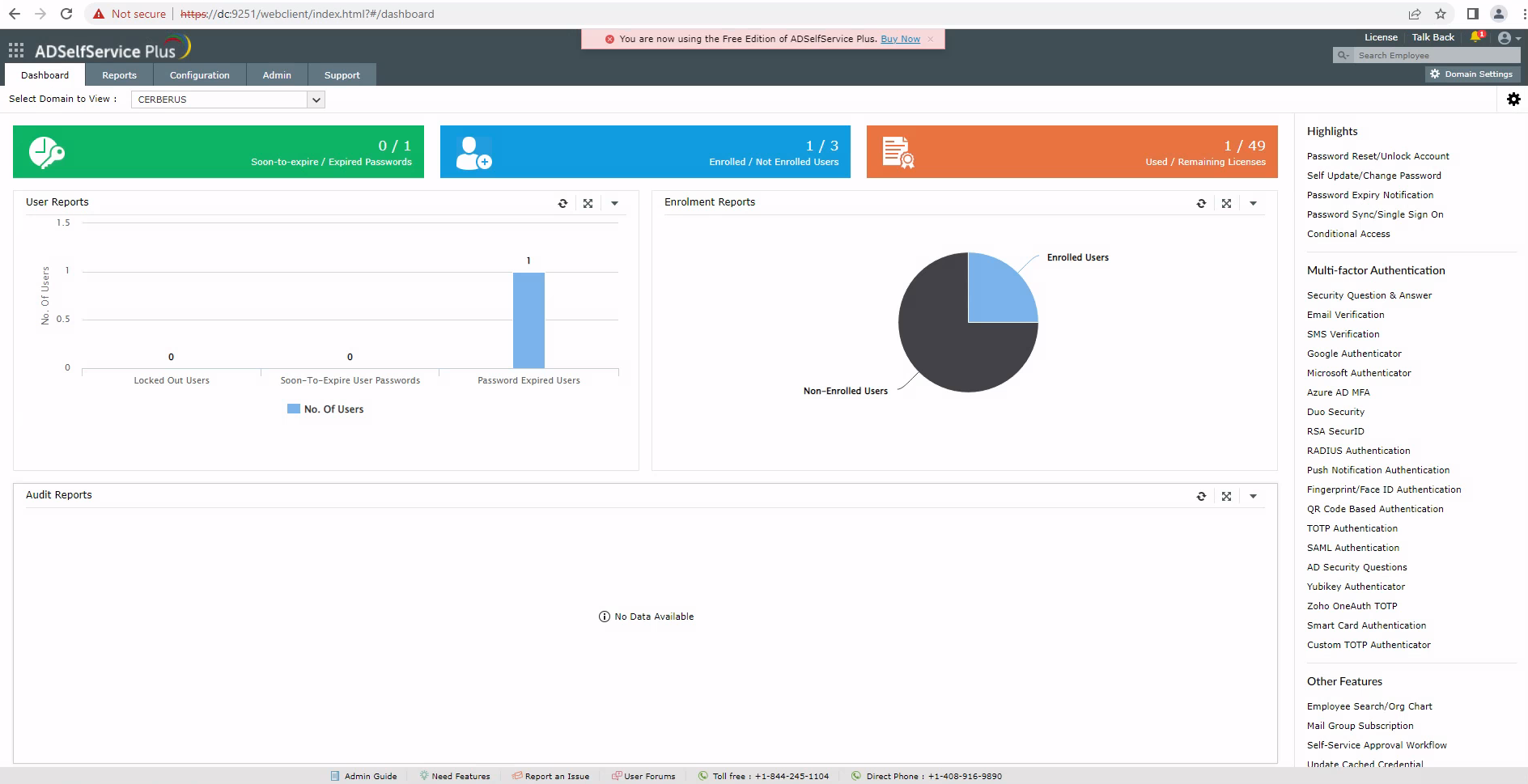Reload the browser page

click(66, 14)
